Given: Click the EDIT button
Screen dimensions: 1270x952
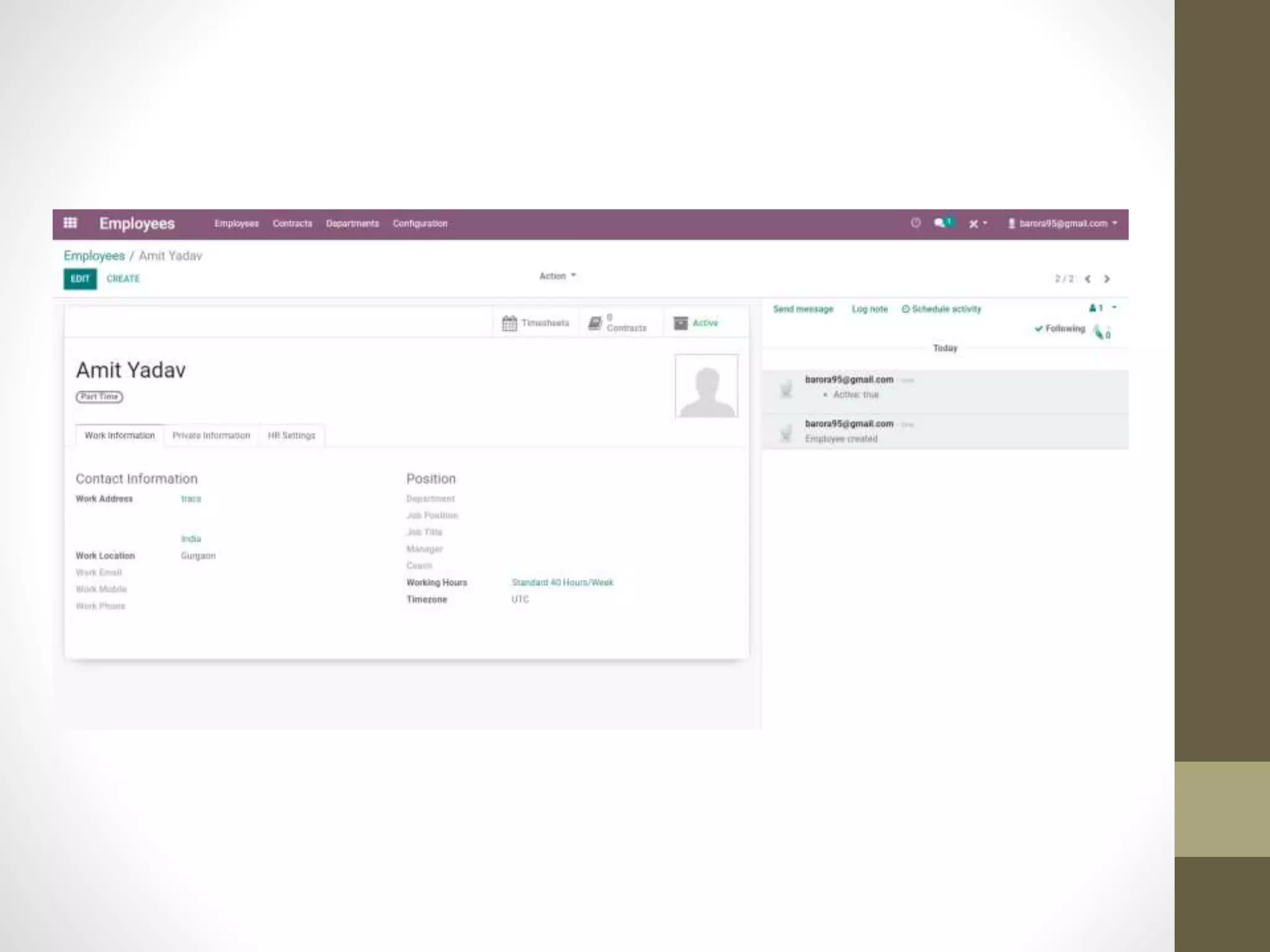Looking at the screenshot, I should [x=80, y=279].
